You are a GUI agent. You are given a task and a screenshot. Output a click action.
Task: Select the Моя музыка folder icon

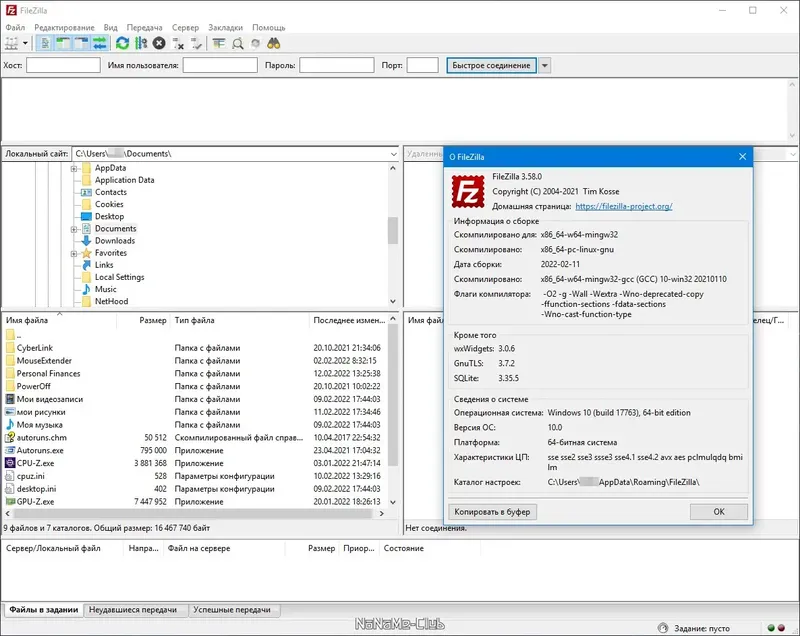click(10, 425)
